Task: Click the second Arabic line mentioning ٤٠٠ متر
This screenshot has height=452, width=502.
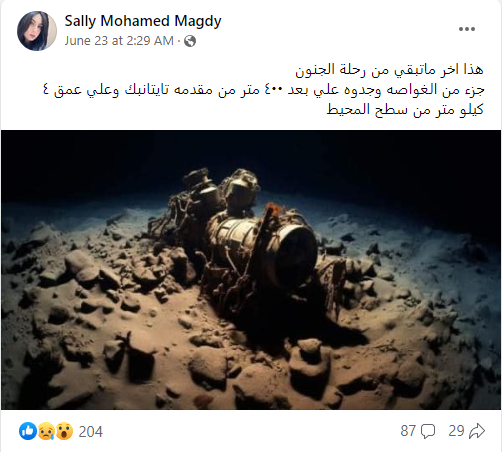Action: click(x=263, y=90)
